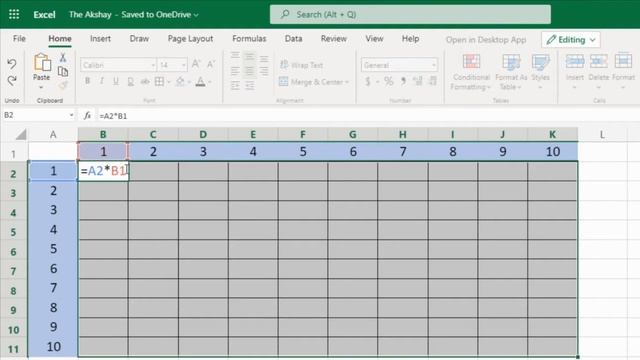Switch to the Formulas tab
Image resolution: width=640 pixels, height=360 pixels.
pyautogui.click(x=249, y=39)
